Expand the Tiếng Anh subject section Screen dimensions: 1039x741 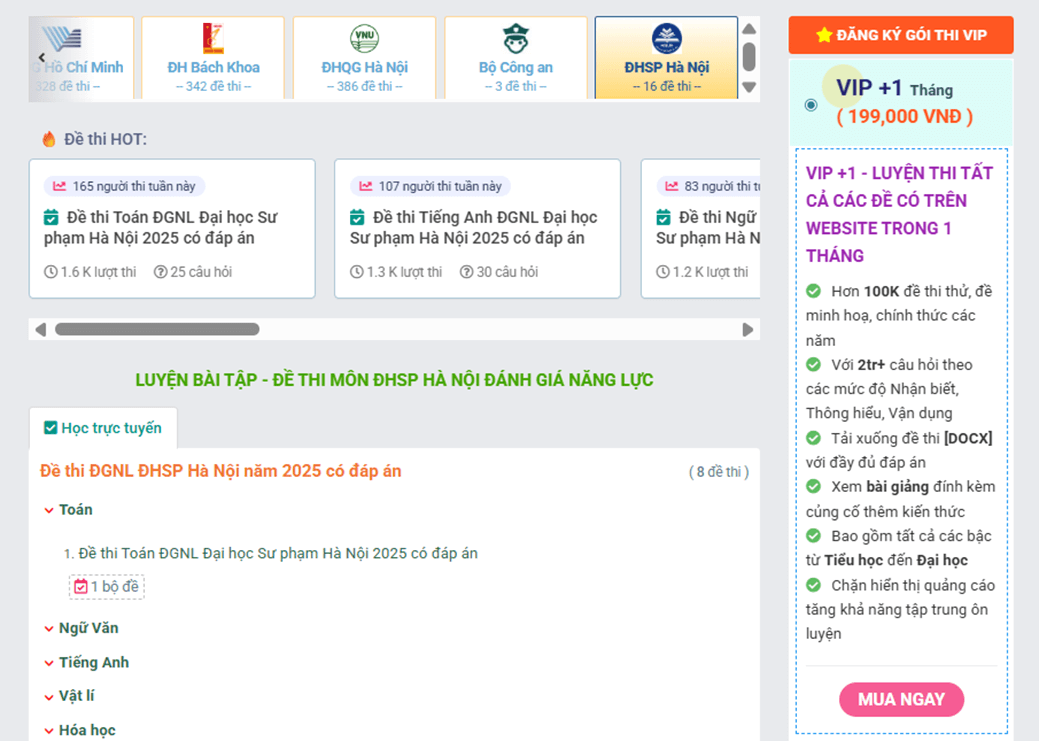point(49,663)
